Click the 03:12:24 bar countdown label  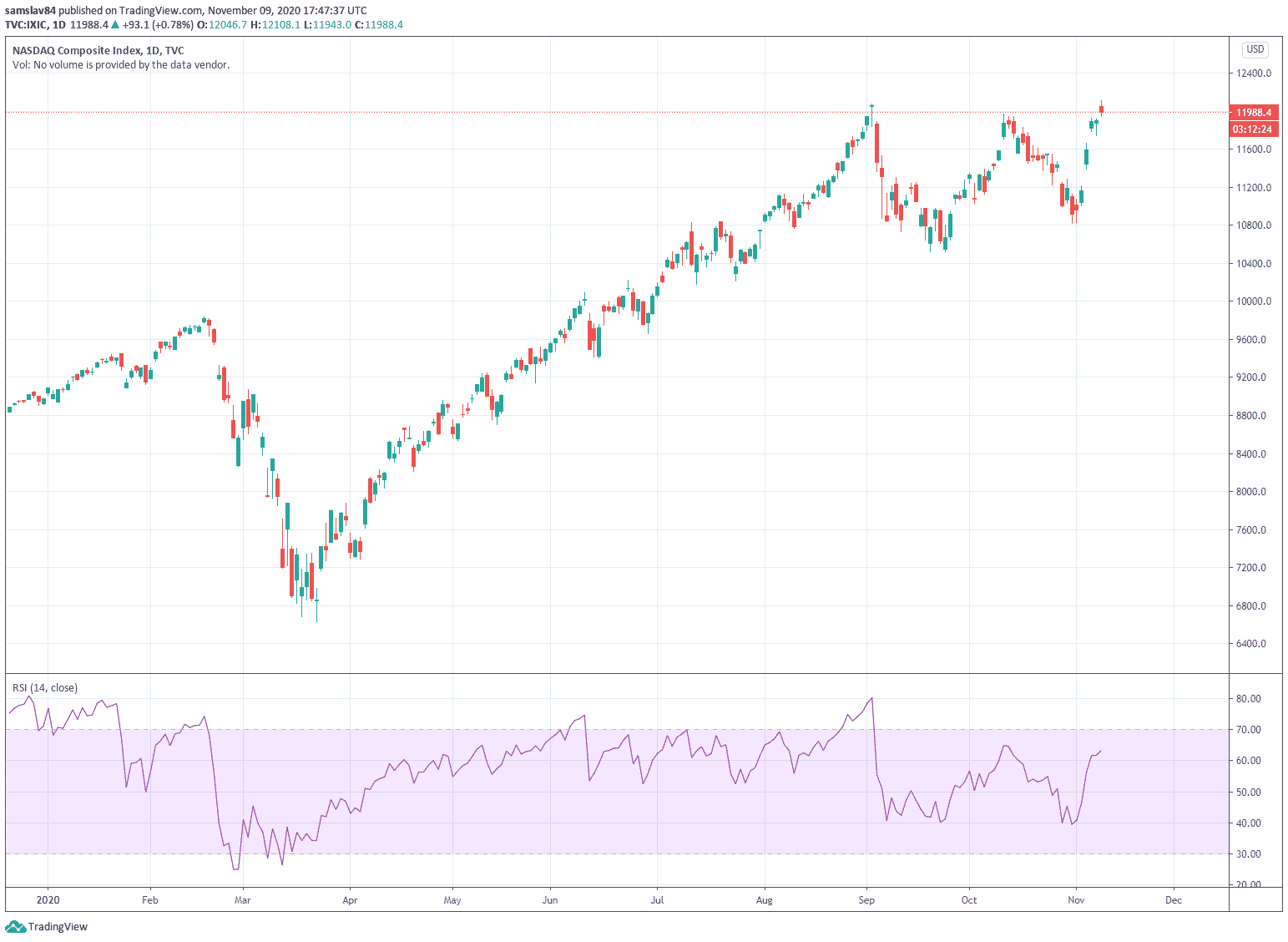pos(1252,129)
